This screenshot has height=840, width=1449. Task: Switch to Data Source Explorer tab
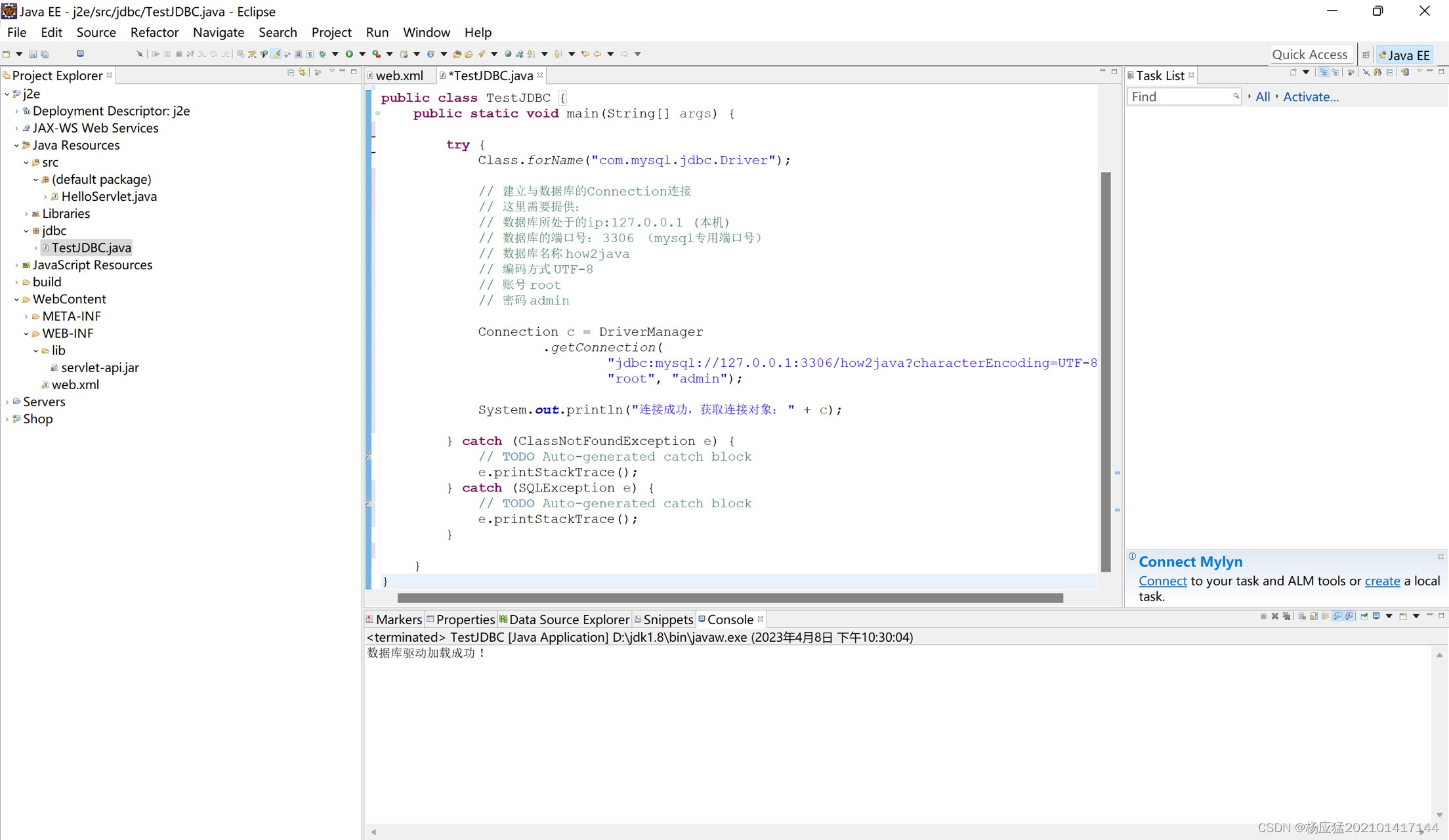click(x=564, y=619)
